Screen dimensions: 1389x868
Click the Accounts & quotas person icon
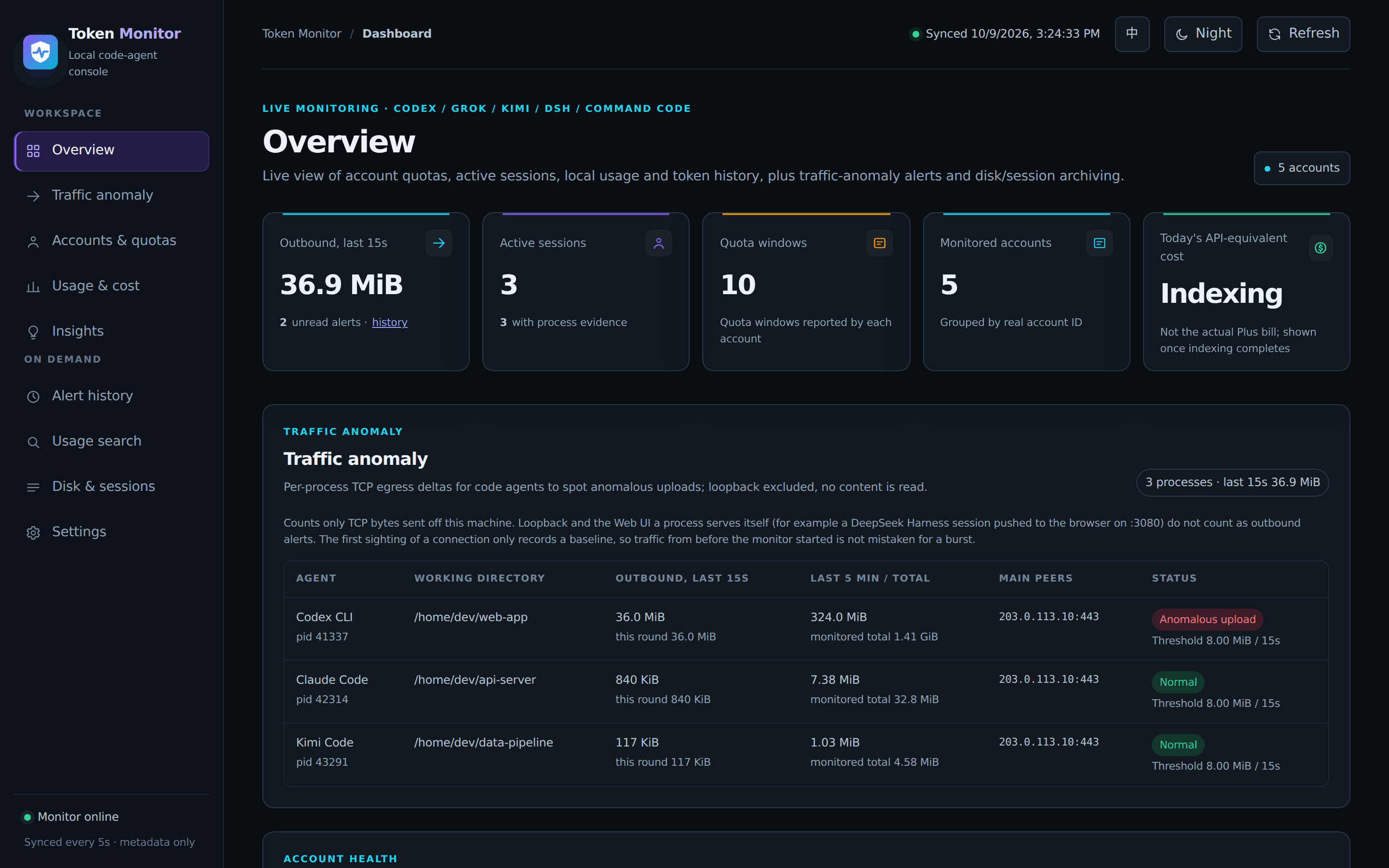pyautogui.click(x=33, y=242)
